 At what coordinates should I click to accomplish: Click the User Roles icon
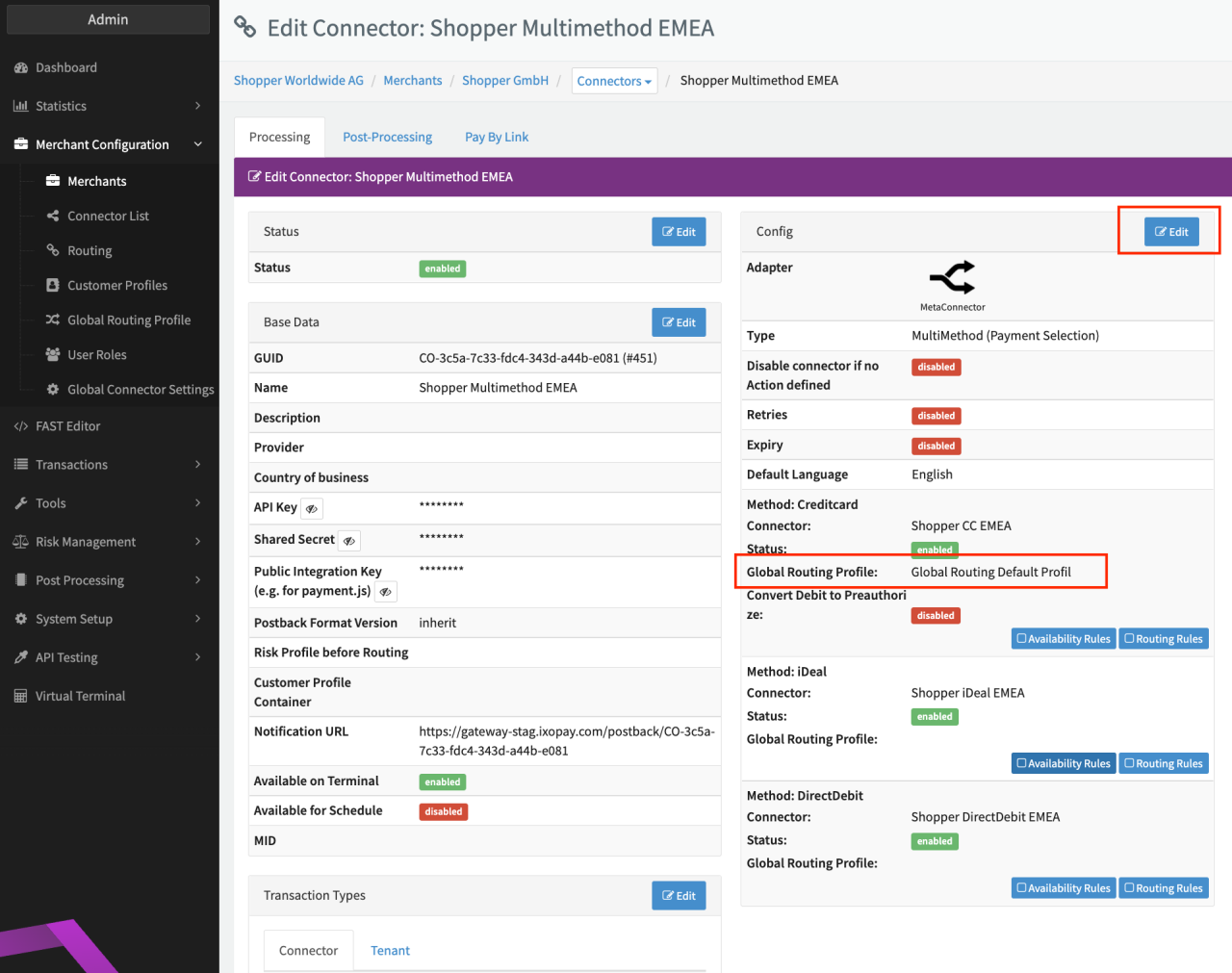click(x=53, y=355)
